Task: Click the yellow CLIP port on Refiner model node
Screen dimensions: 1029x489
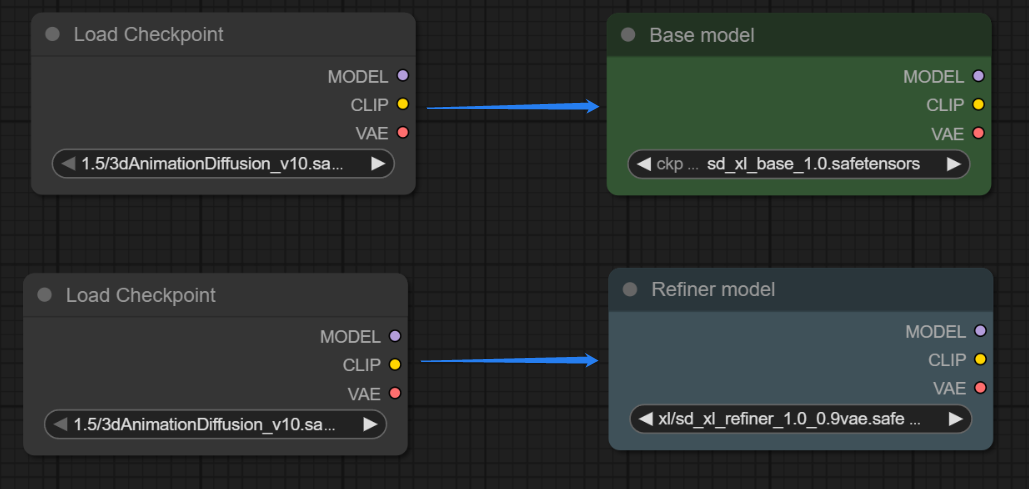Action: tap(980, 359)
